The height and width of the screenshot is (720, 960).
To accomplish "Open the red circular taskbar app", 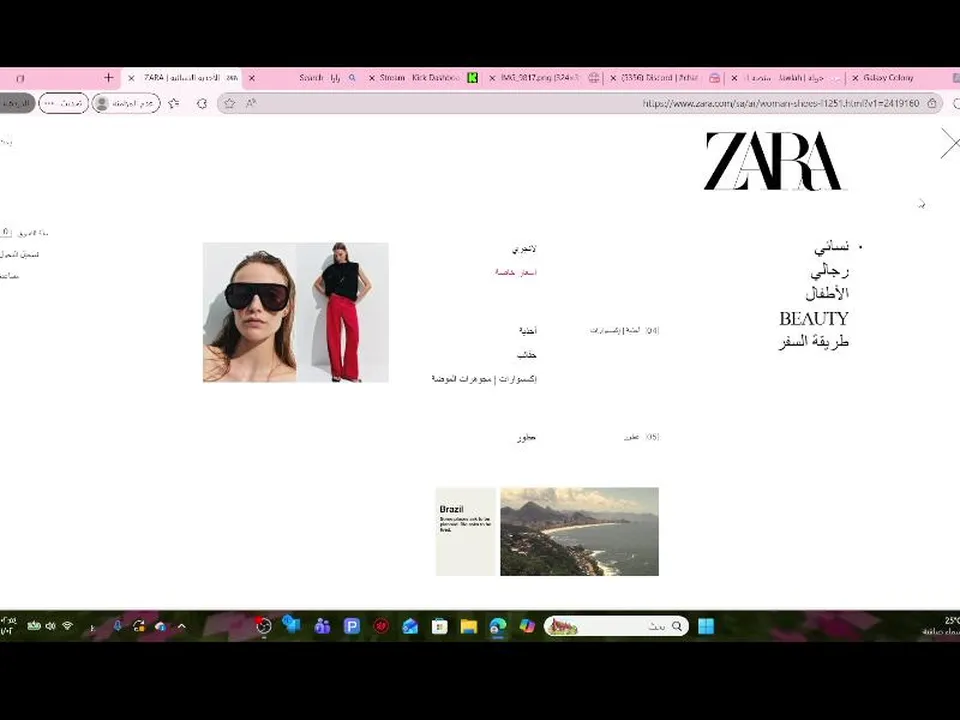I will (381, 626).
